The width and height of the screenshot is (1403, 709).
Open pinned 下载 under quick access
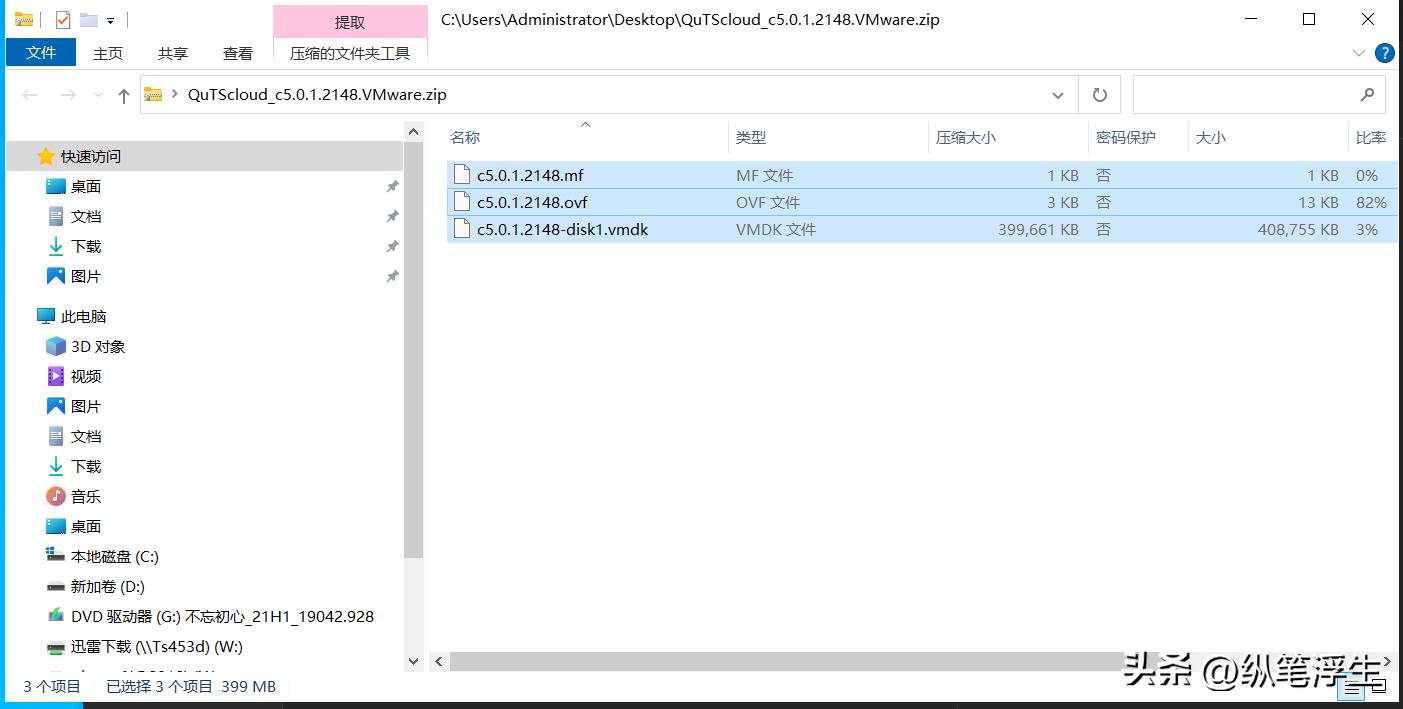(86, 246)
